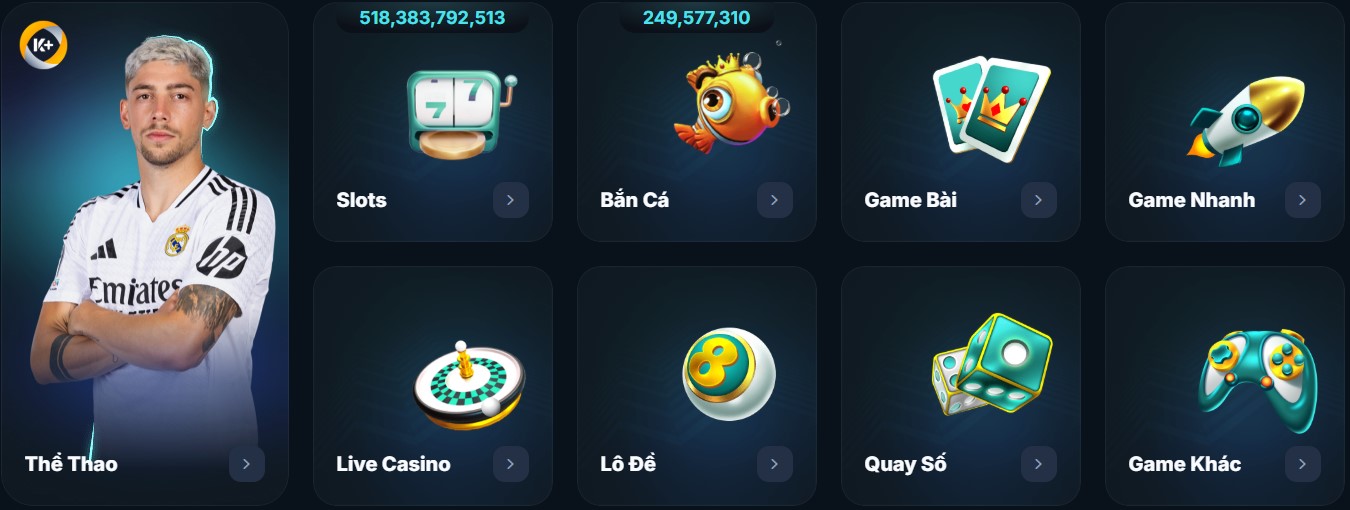Select the game controller icon
Screen dimensions: 1350x510
[1258, 380]
